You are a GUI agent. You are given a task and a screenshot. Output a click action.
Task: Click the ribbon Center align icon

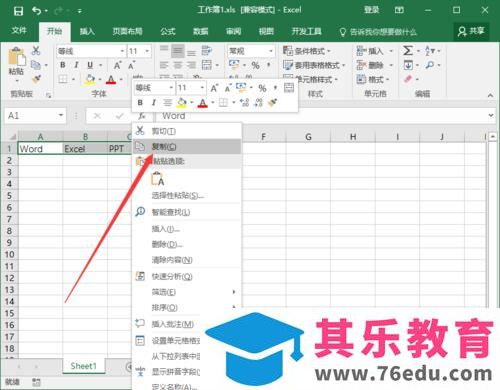178,65
